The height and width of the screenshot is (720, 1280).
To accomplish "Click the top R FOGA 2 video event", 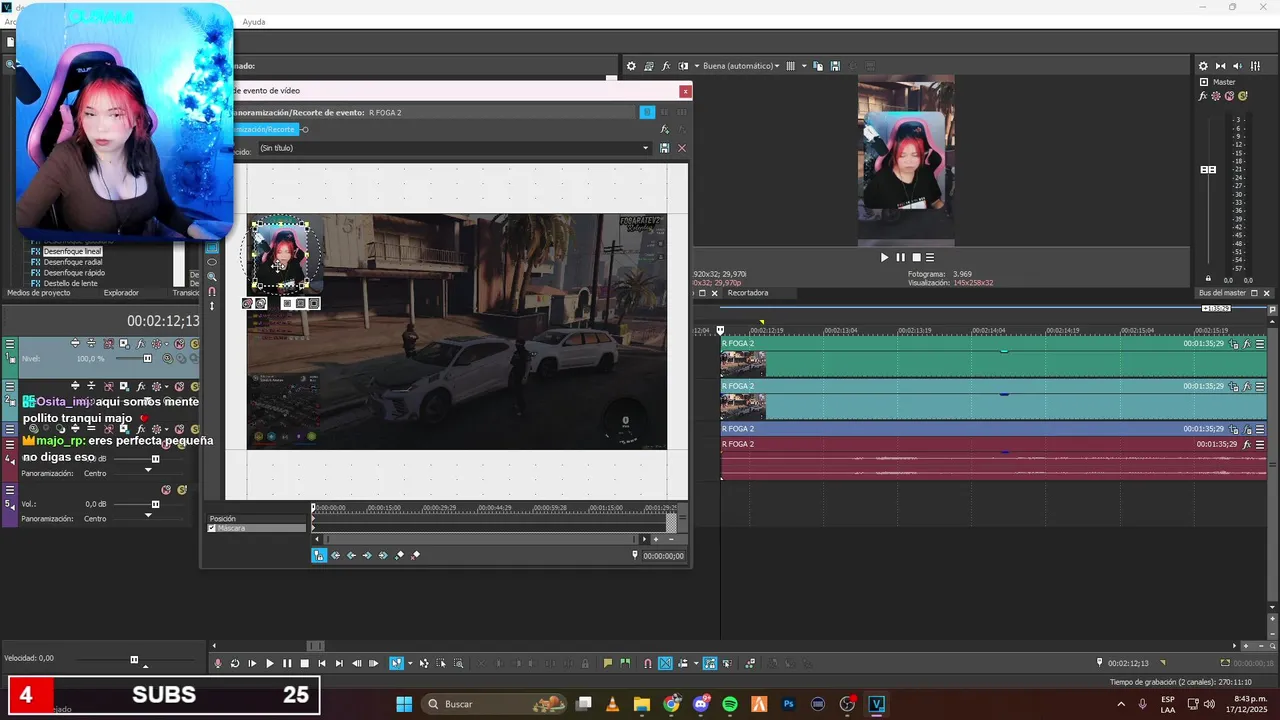I will pyautogui.click(x=993, y=356).
